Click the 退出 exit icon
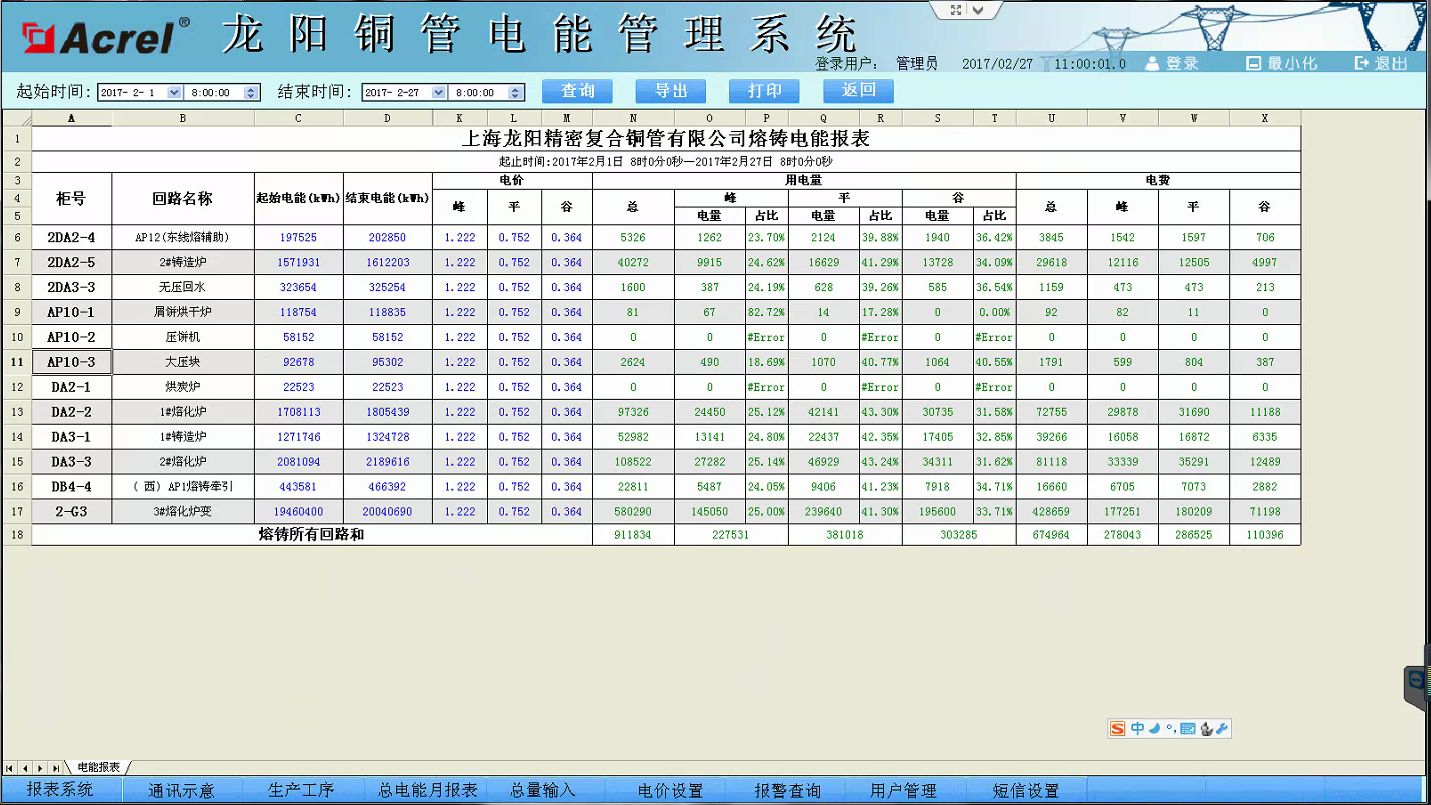This screenshot has height=805, width=1431. pyautogui.click(x=1361, y=63)
